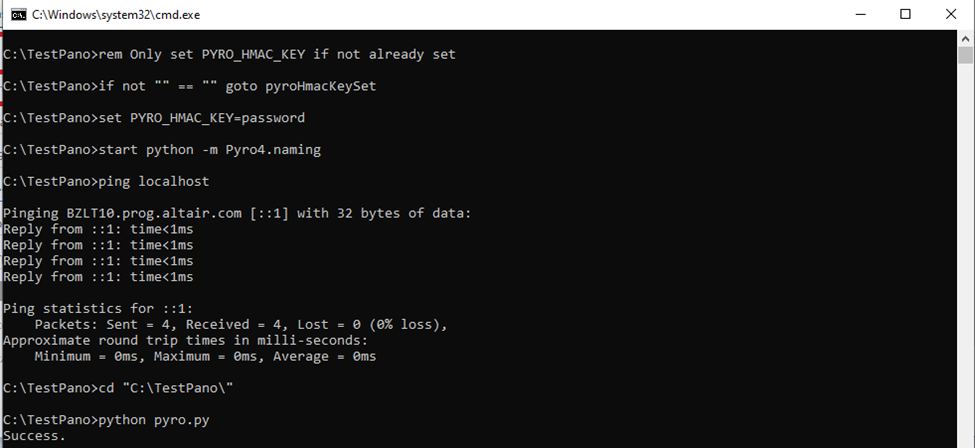This screenshot has height=448, width=975.
Task: Click the "Success." output text
Action: (x=35, y=436)
